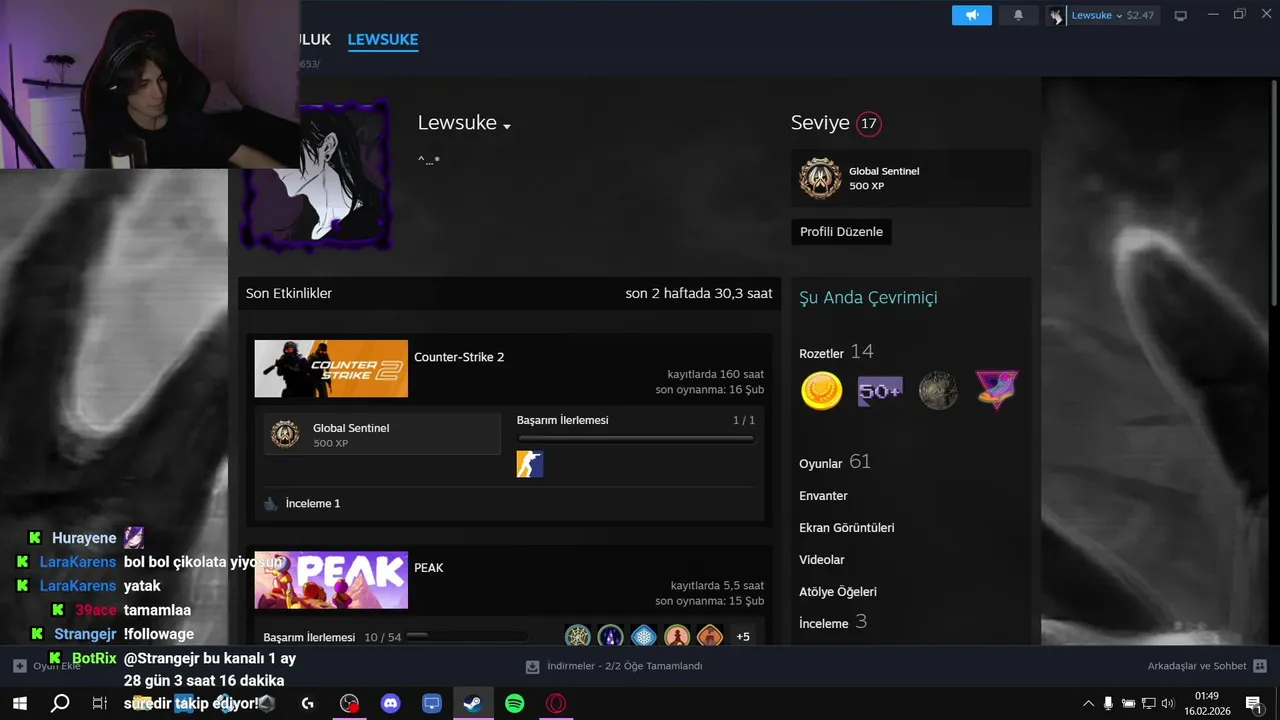The height and width of the screenshot is (720, 1280).
Task: Open the Lewsuke $2.47 account dropdown
Action: (x=1113, y=15)
